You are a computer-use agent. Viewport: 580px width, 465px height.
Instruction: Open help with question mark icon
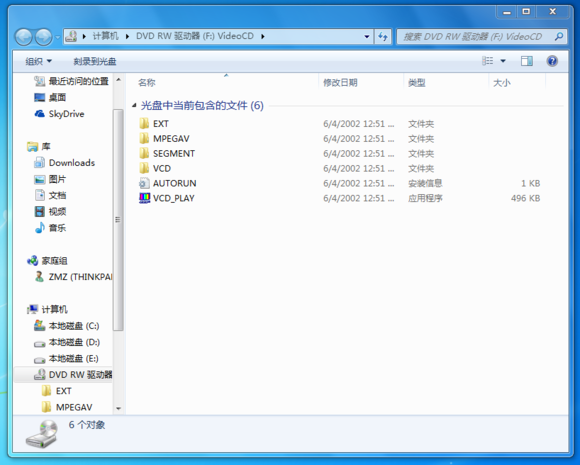point(552,61)
